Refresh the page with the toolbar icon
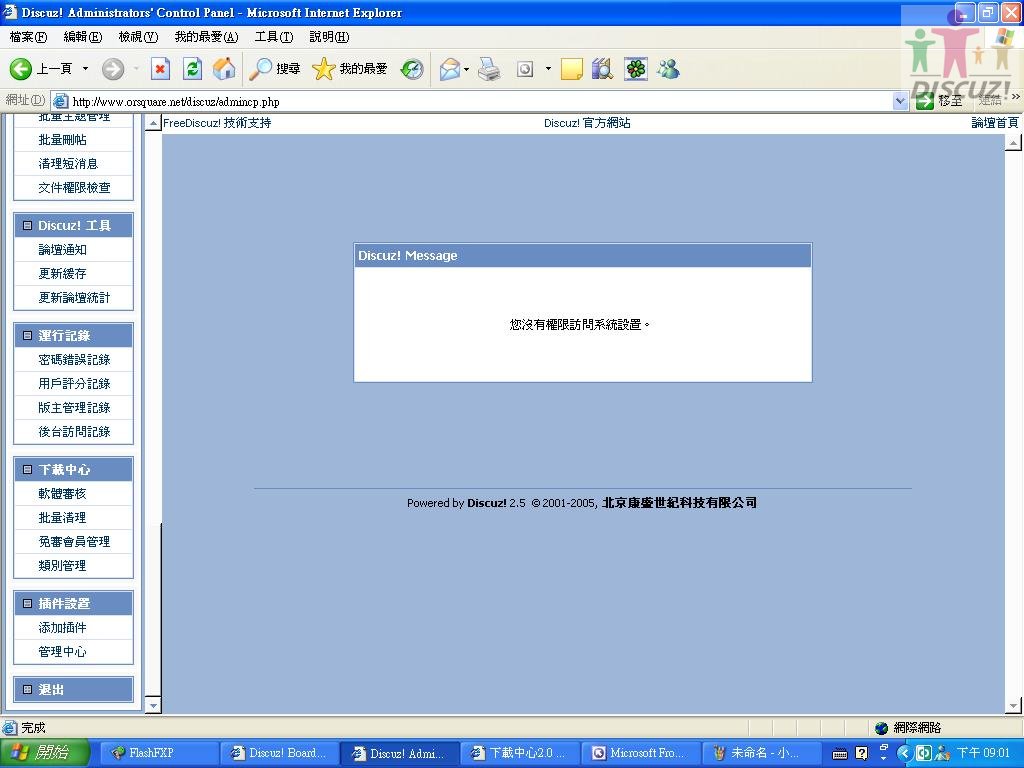 [x=193, y=69]
